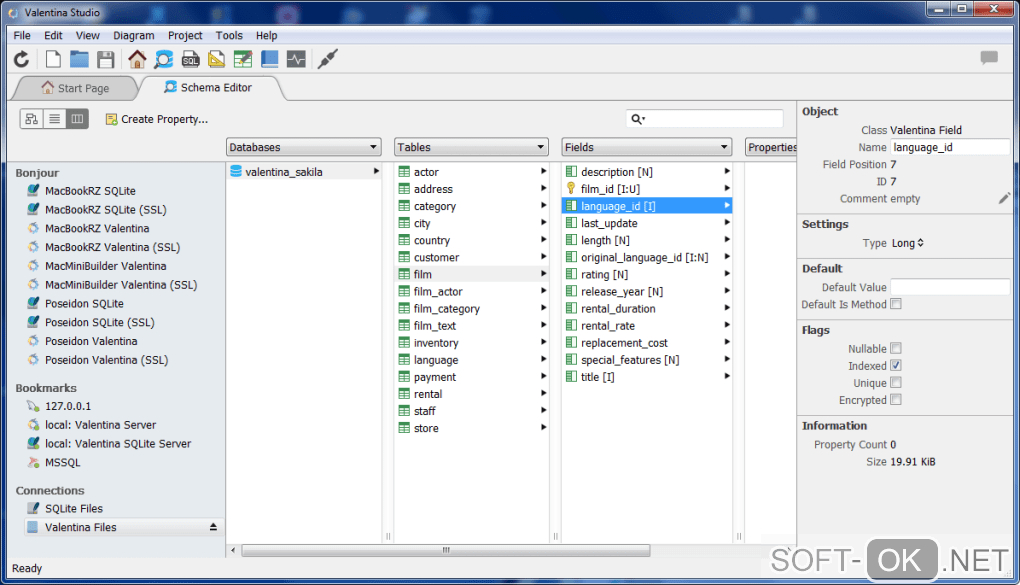Click the New document toolbar icon
The height and width of the screenshot is (585, 1020).
[x=53, y=60]
